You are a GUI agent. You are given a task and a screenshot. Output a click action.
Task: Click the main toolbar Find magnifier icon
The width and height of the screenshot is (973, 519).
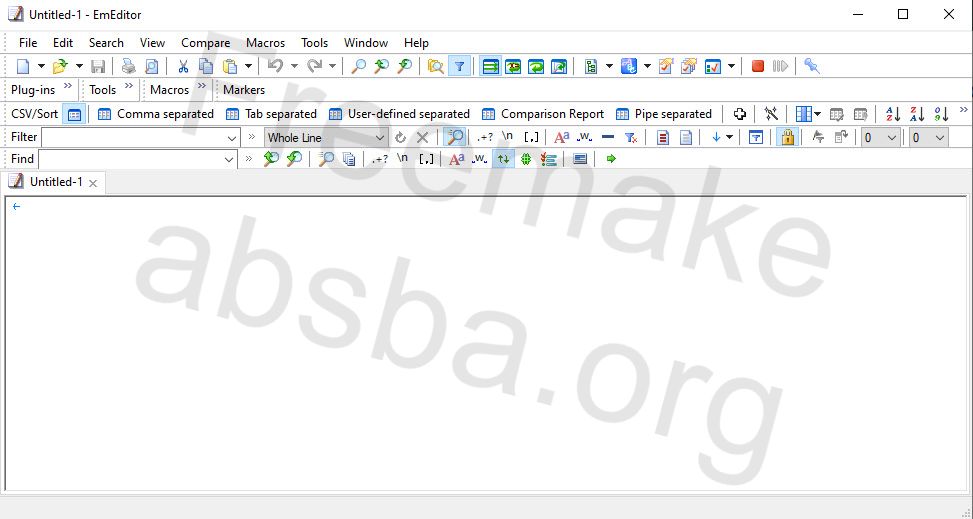(x=358, y=66)
